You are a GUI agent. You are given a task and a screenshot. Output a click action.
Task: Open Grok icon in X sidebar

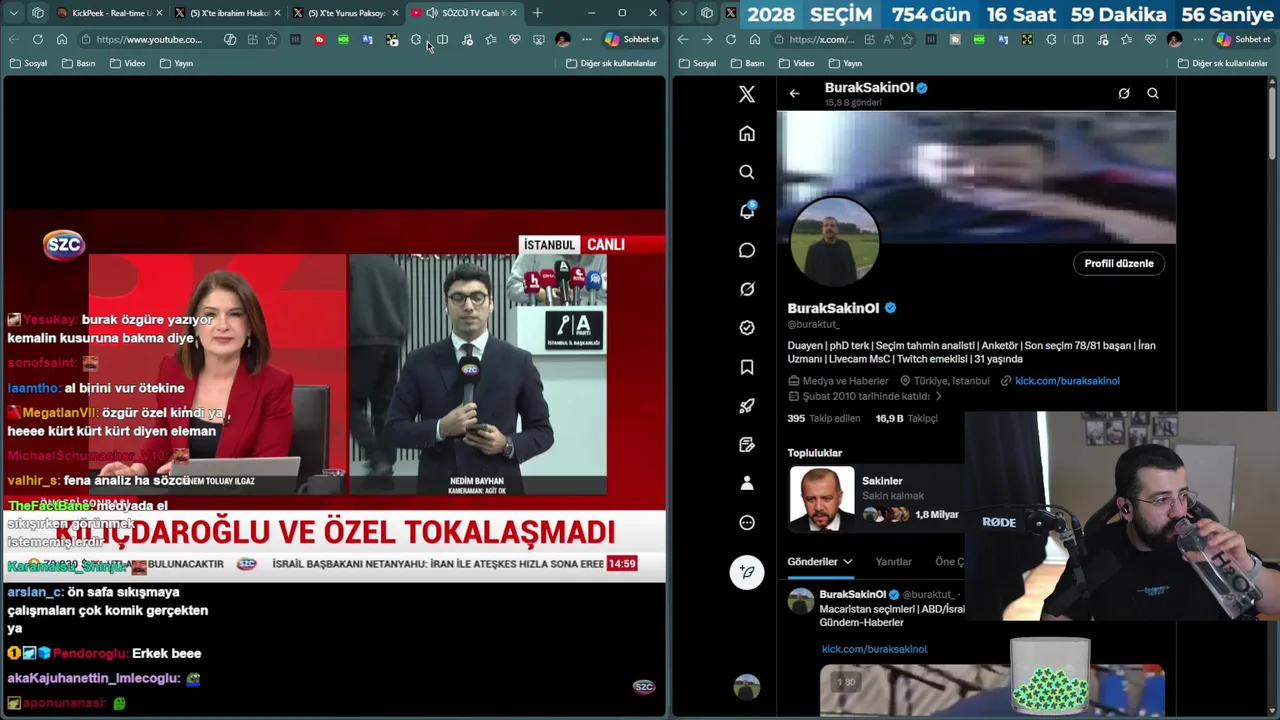[x=746, y=289]
